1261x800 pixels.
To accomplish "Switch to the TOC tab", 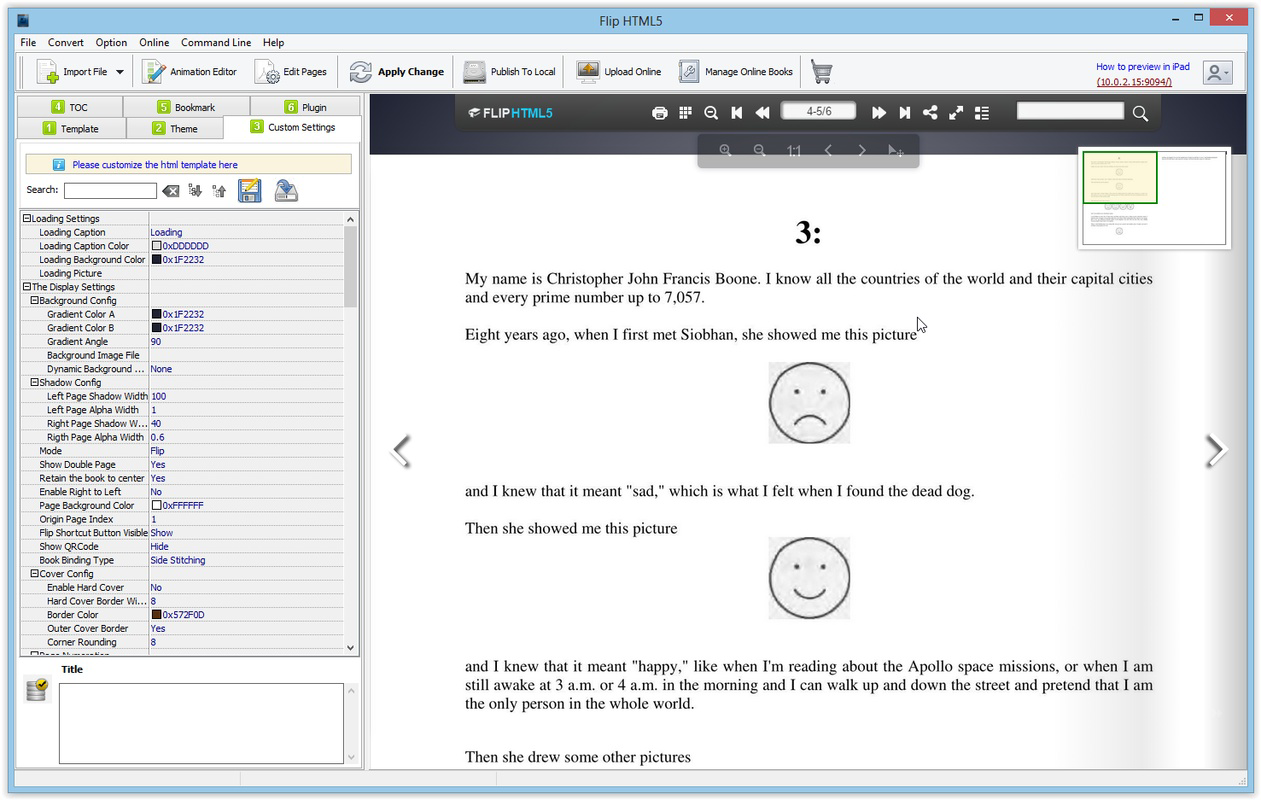I will click(70, 107).
